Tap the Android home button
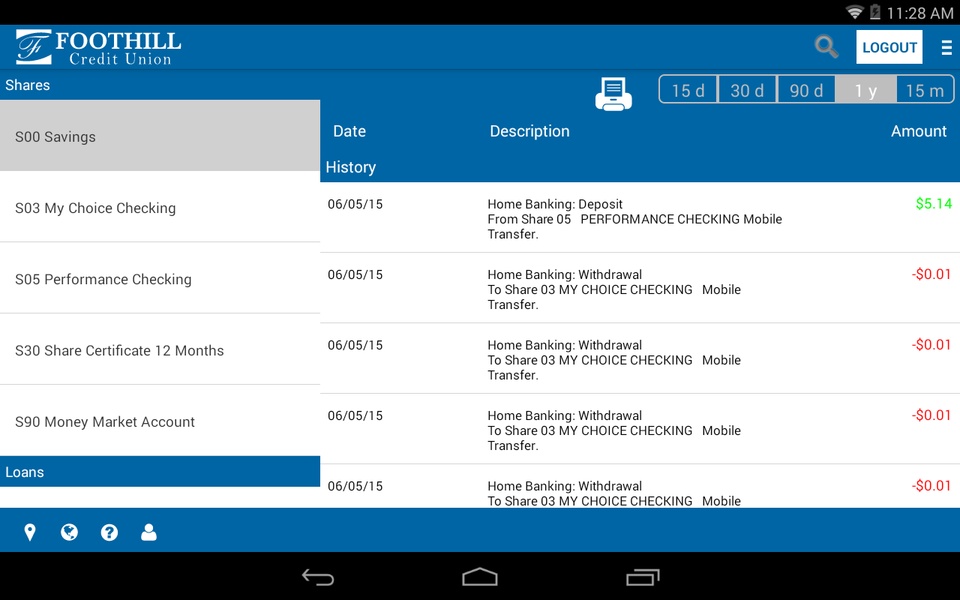 pos(480,577)
